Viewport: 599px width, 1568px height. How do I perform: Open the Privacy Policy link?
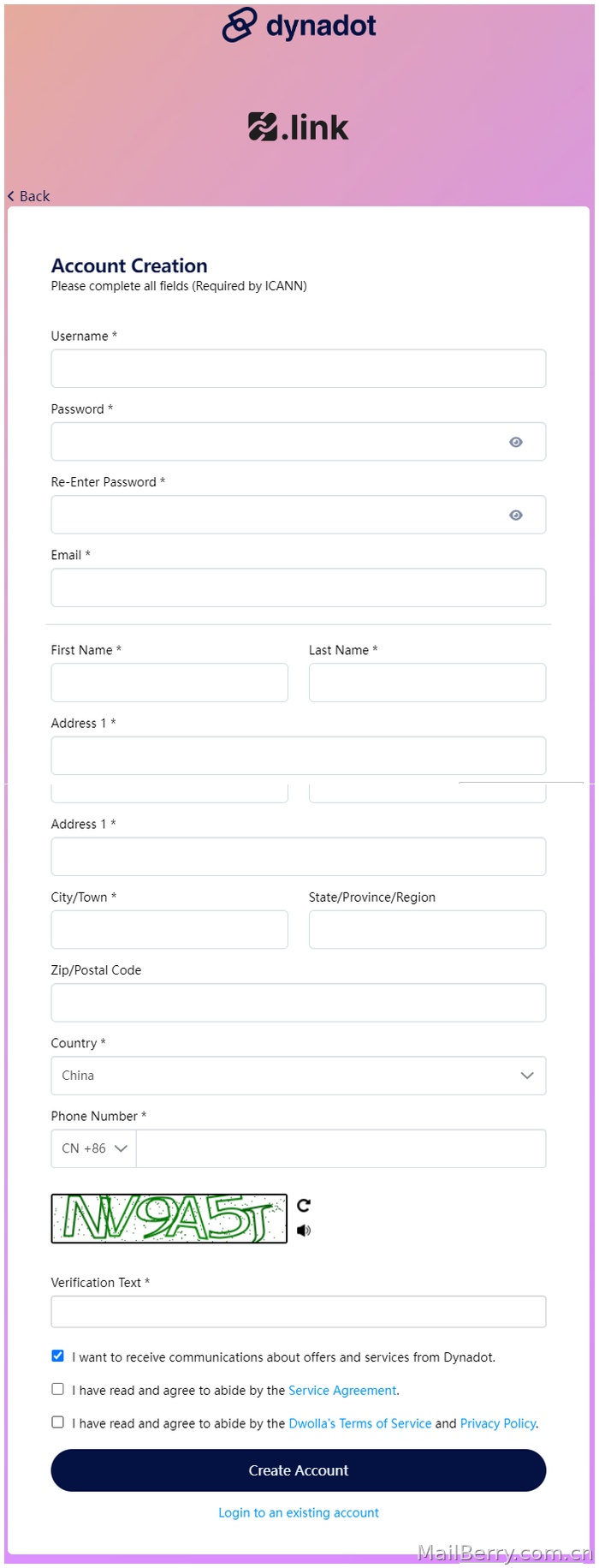498,1423
